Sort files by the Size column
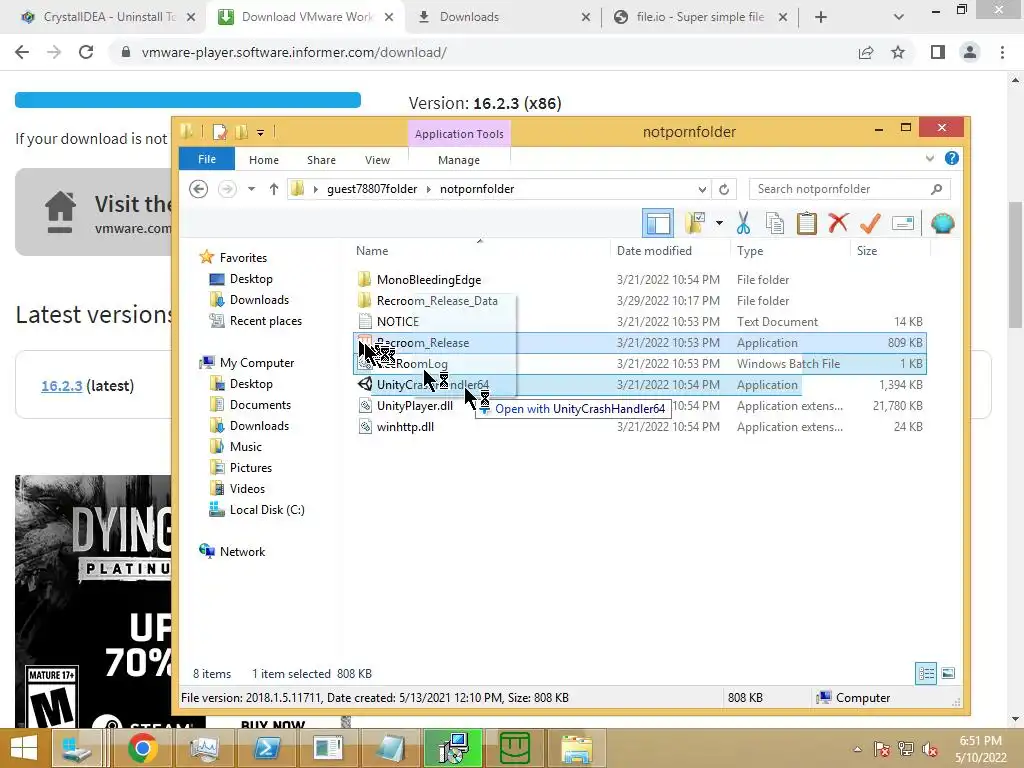The width and height of the screenshot is (1024, 768). 867,251
